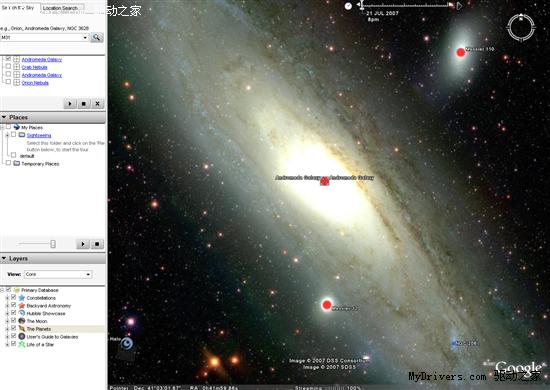
Task: Click the Backyard Astronomy layer icon
Action: coord(22,305)
